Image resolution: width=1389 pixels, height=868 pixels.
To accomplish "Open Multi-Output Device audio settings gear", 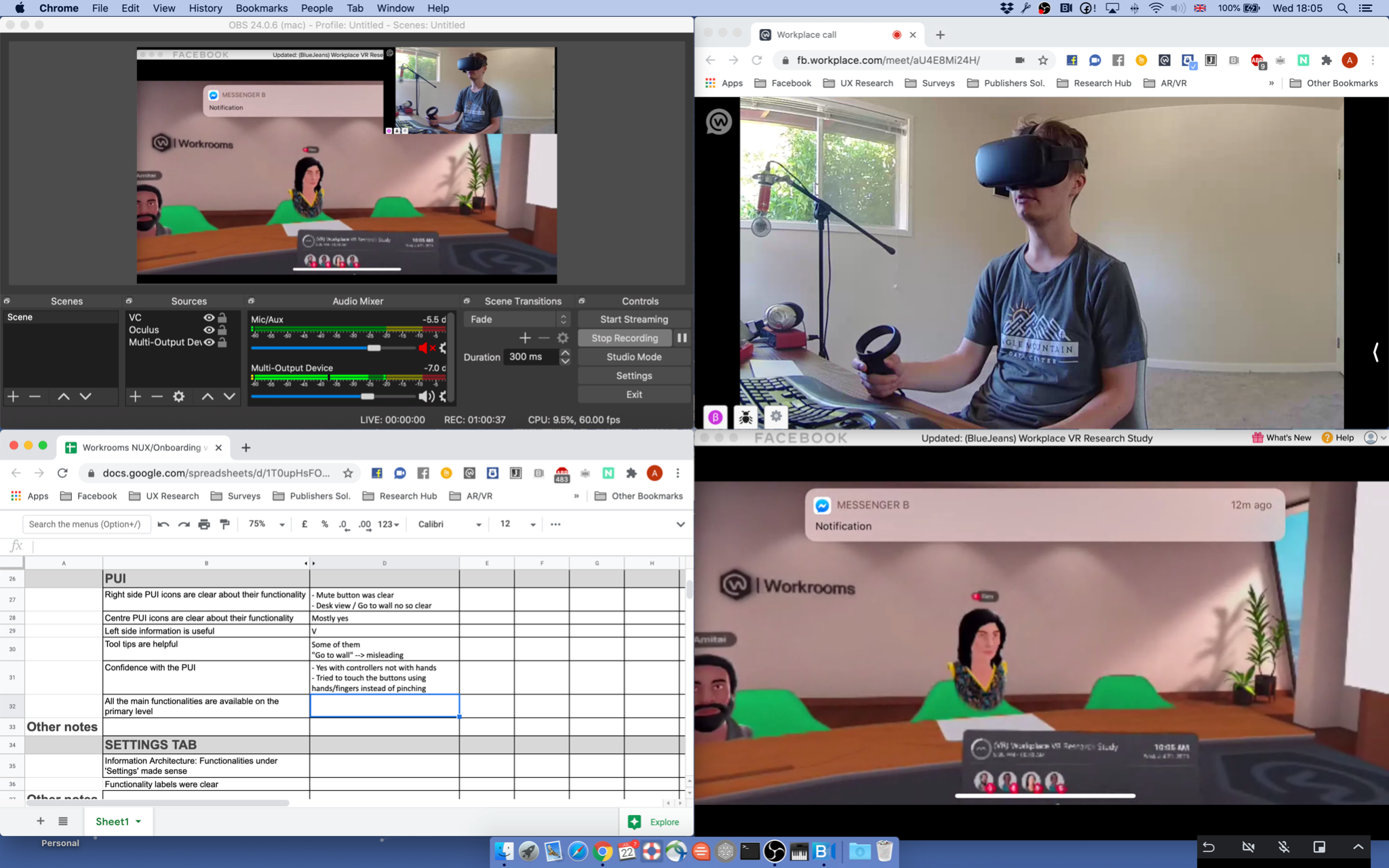I will [x=443, y=396].
